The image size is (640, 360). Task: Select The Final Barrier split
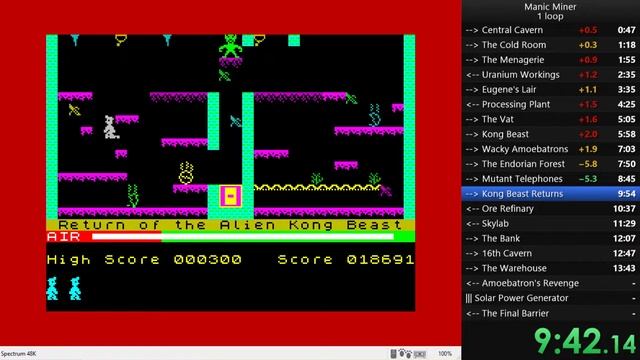coord(551,313)
